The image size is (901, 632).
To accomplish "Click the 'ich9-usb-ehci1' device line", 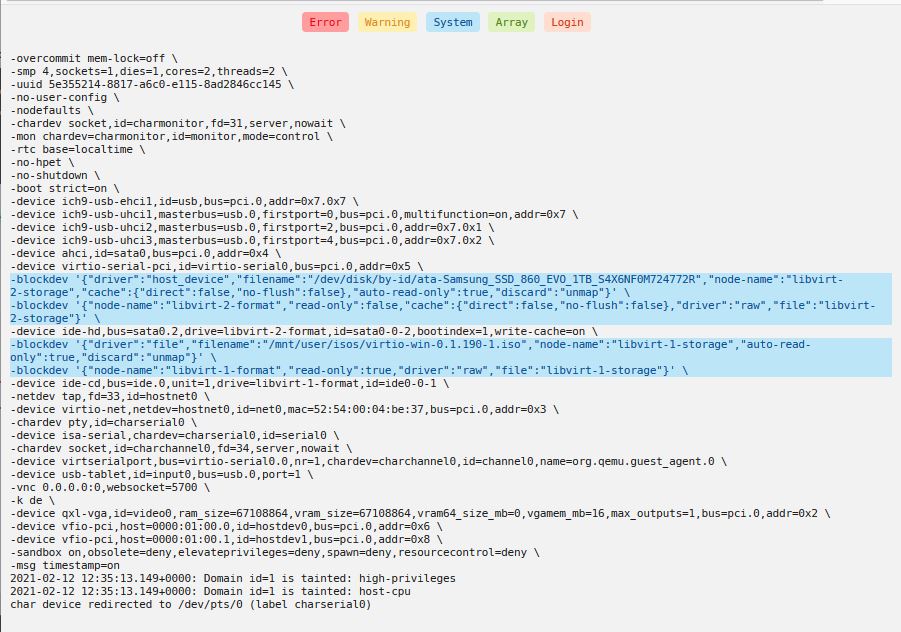I will (x=184, y=202).
